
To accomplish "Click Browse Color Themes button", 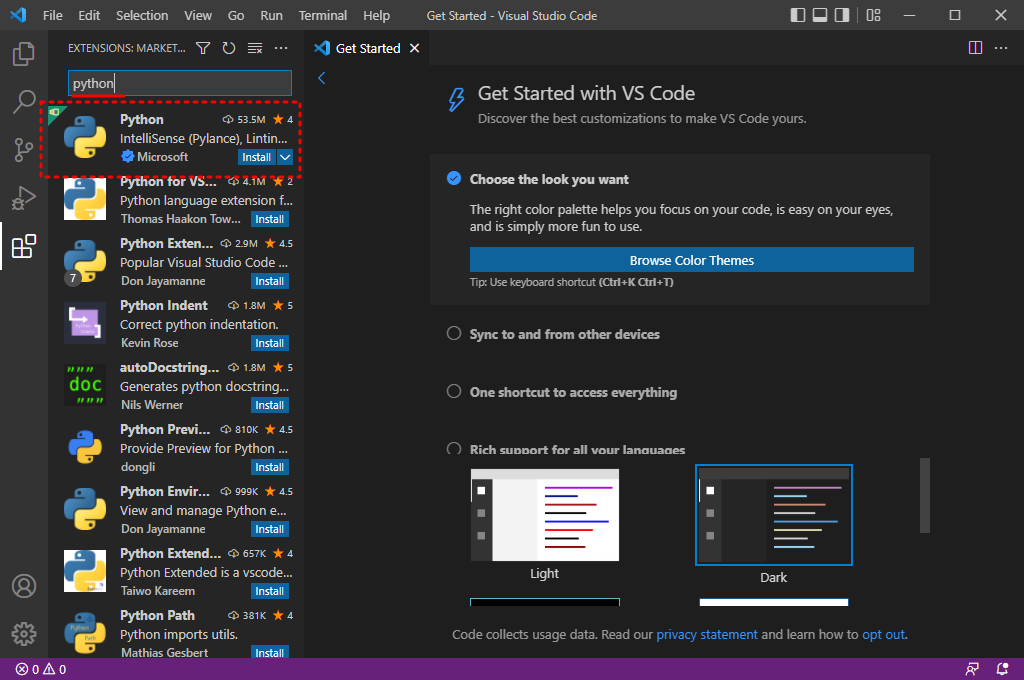I will point(692,260).
